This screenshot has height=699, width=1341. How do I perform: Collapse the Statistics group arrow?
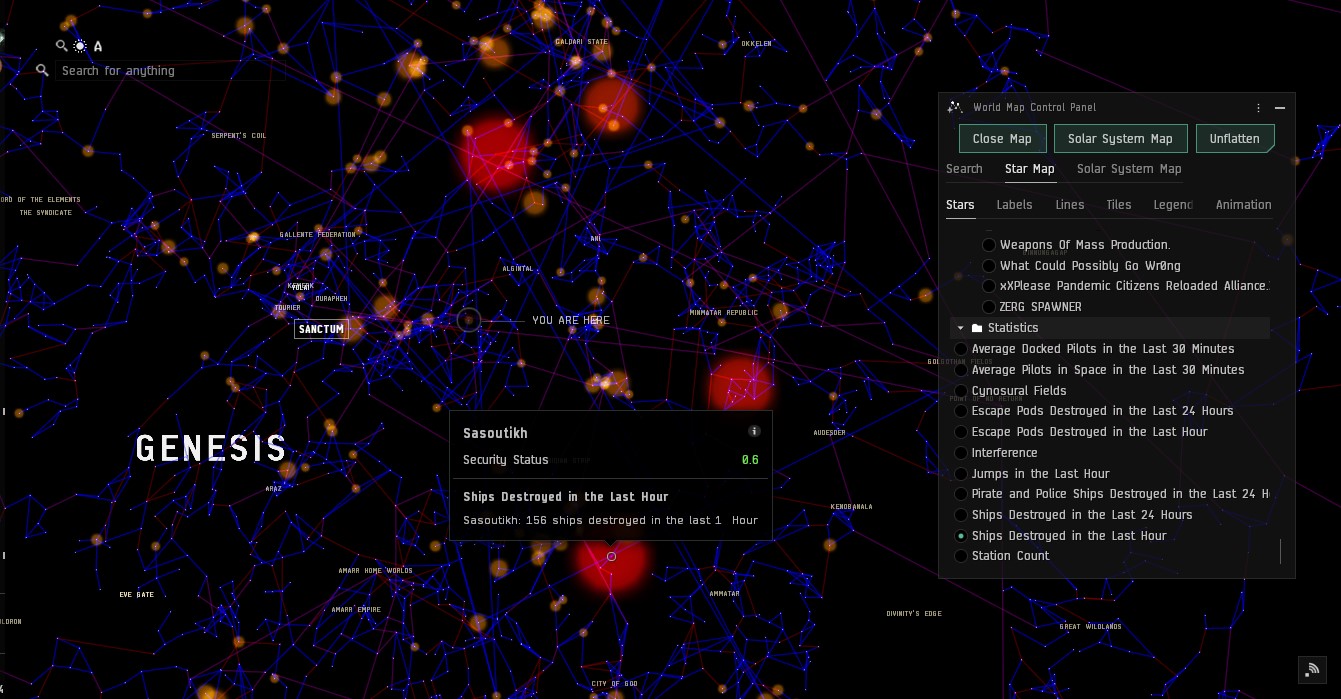[x=961, y=328]
